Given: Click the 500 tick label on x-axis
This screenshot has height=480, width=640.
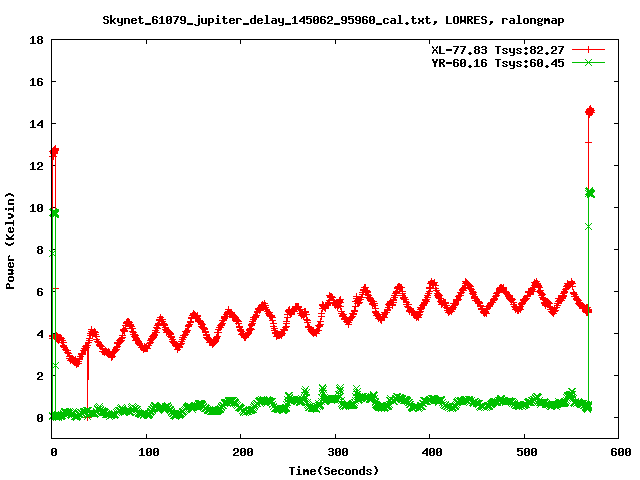Looking at the screenshot, I should [524, 453].
